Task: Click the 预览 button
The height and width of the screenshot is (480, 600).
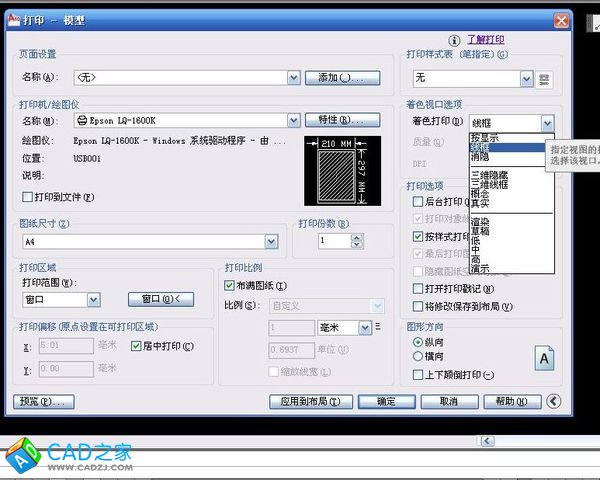Action: pyautogui.click(x=44, y=401)
